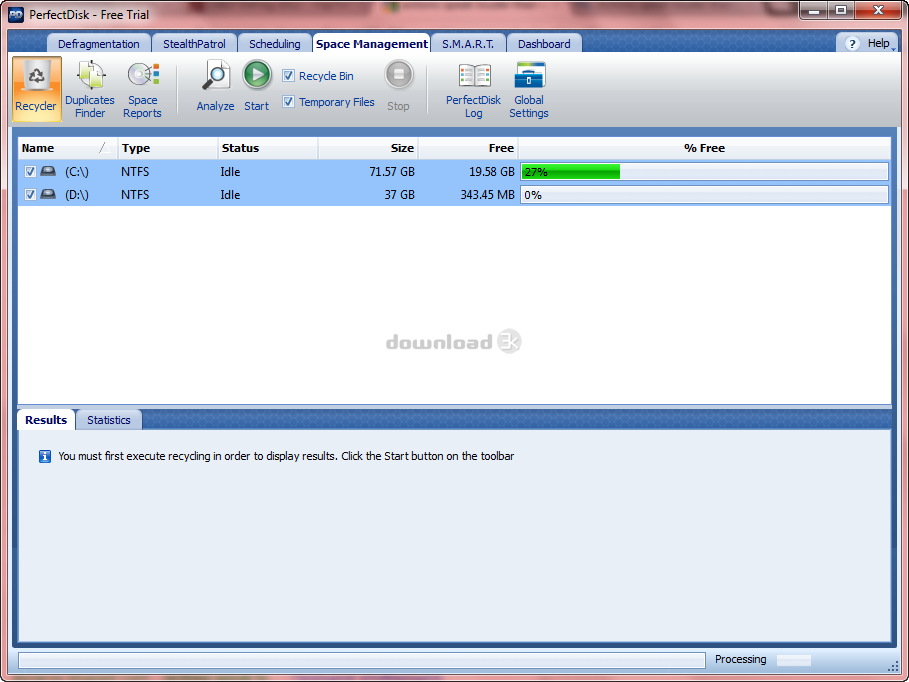Switch to the Defragmentation tab

(98, 43)
